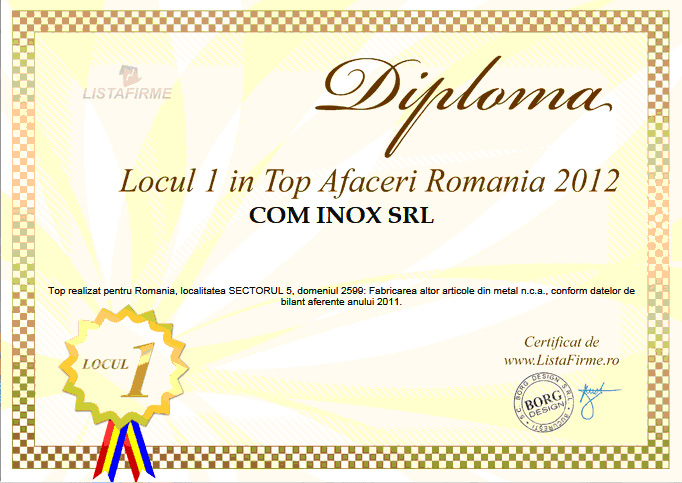This screenshot has width=682, height=483.
Task: Click the company name 'COM INOX SRL'
Action: (x=341, y=215)
